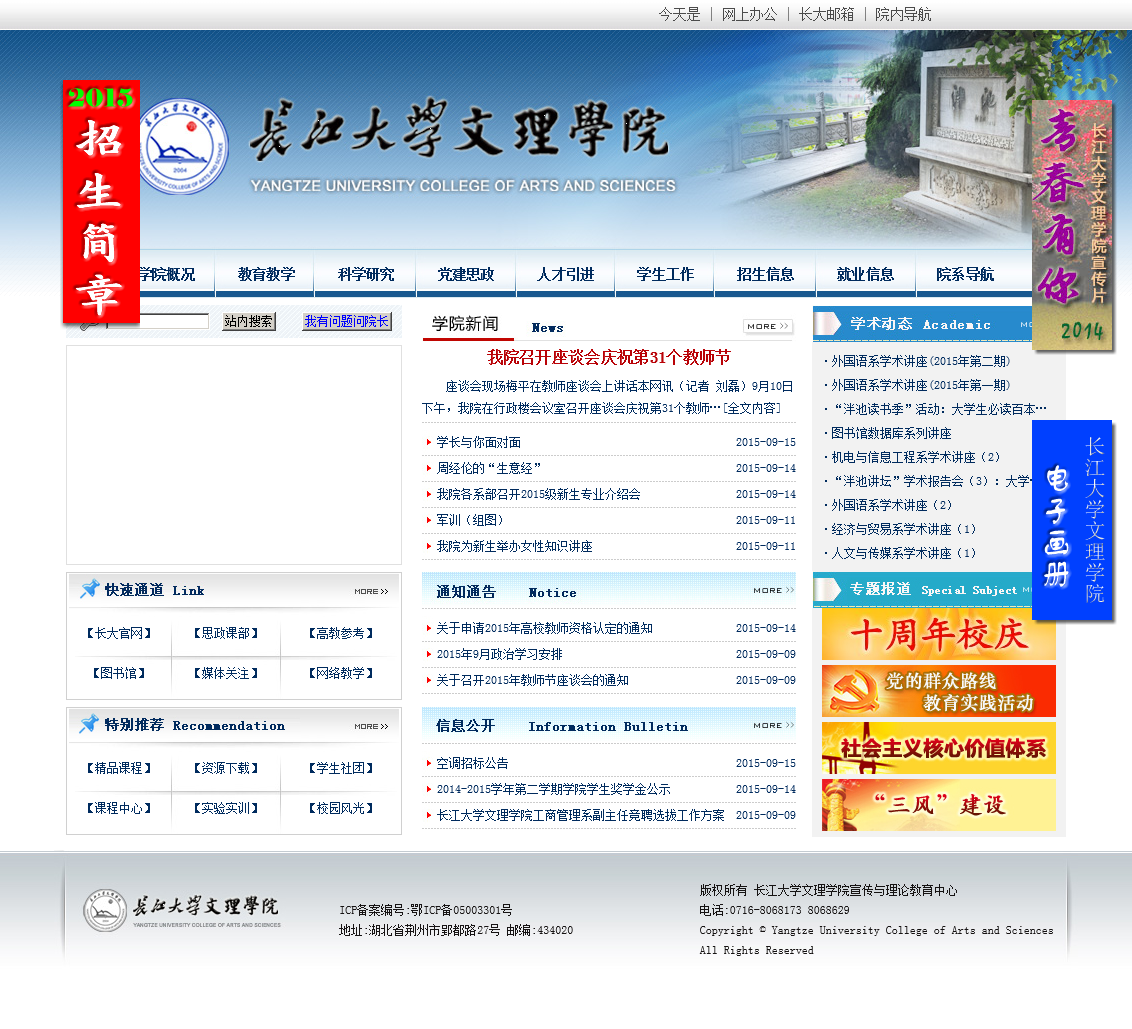Viewport: 1132px width, 1029px height.
Task: Open notice 2015年9月政治学习安排
Action: 499,654
